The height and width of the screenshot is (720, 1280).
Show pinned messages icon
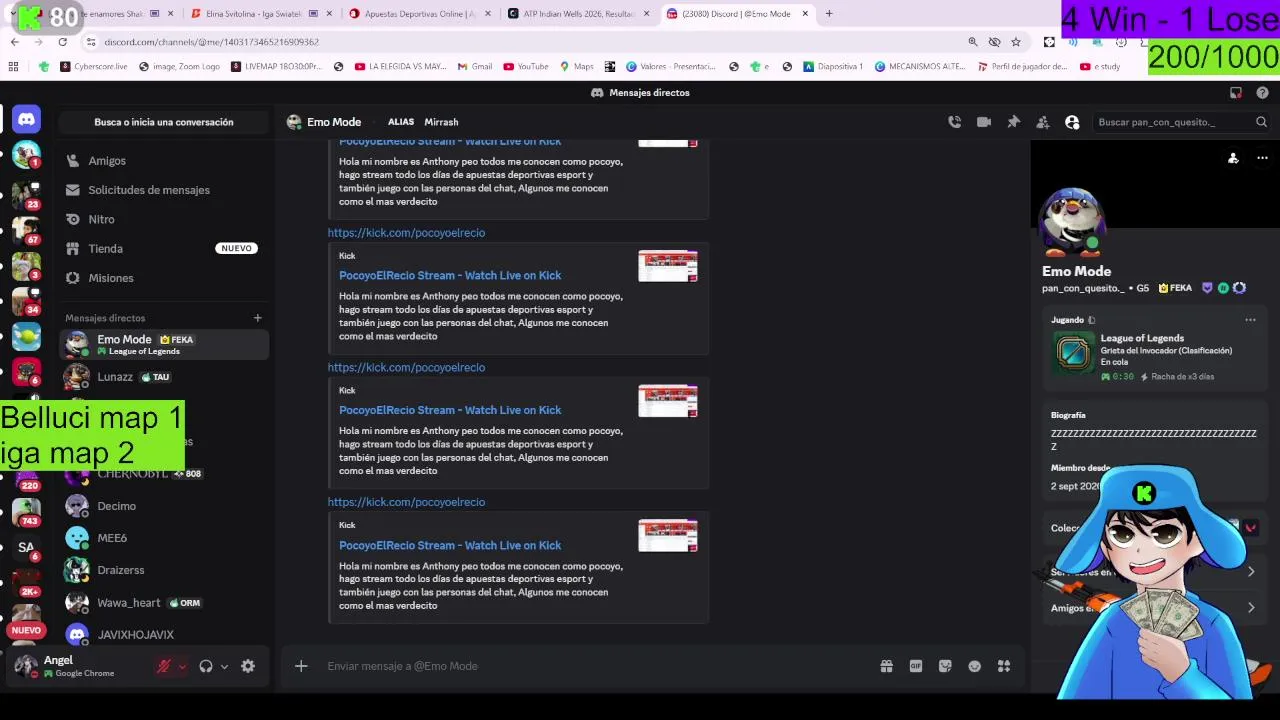(x=1013, y=122)
